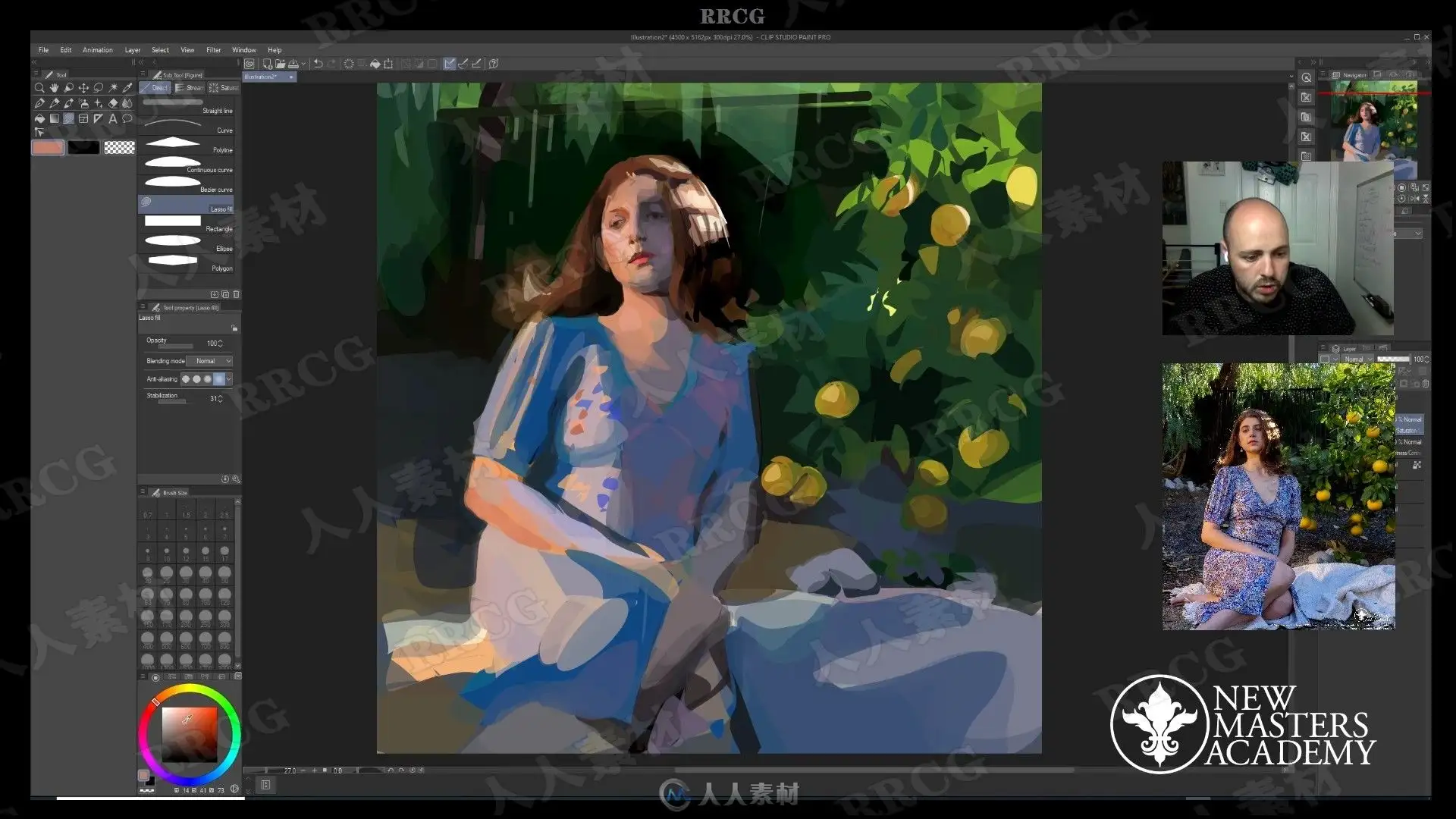Screen dimensions: 1456x819
Task: Open the Save dropdown arrow in command bar
Action: coord(304,64)
